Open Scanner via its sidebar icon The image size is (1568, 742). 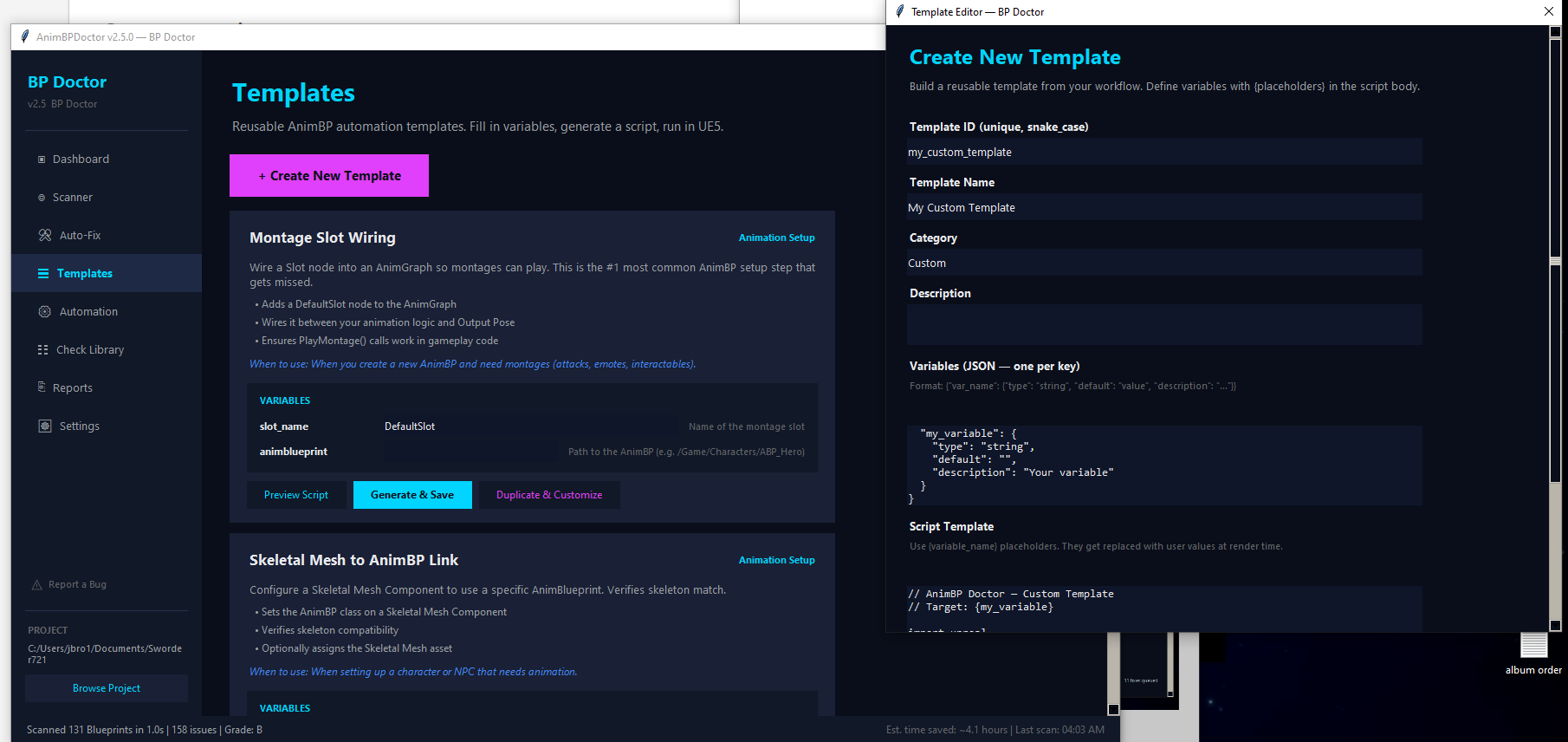[x=42, y=198]
